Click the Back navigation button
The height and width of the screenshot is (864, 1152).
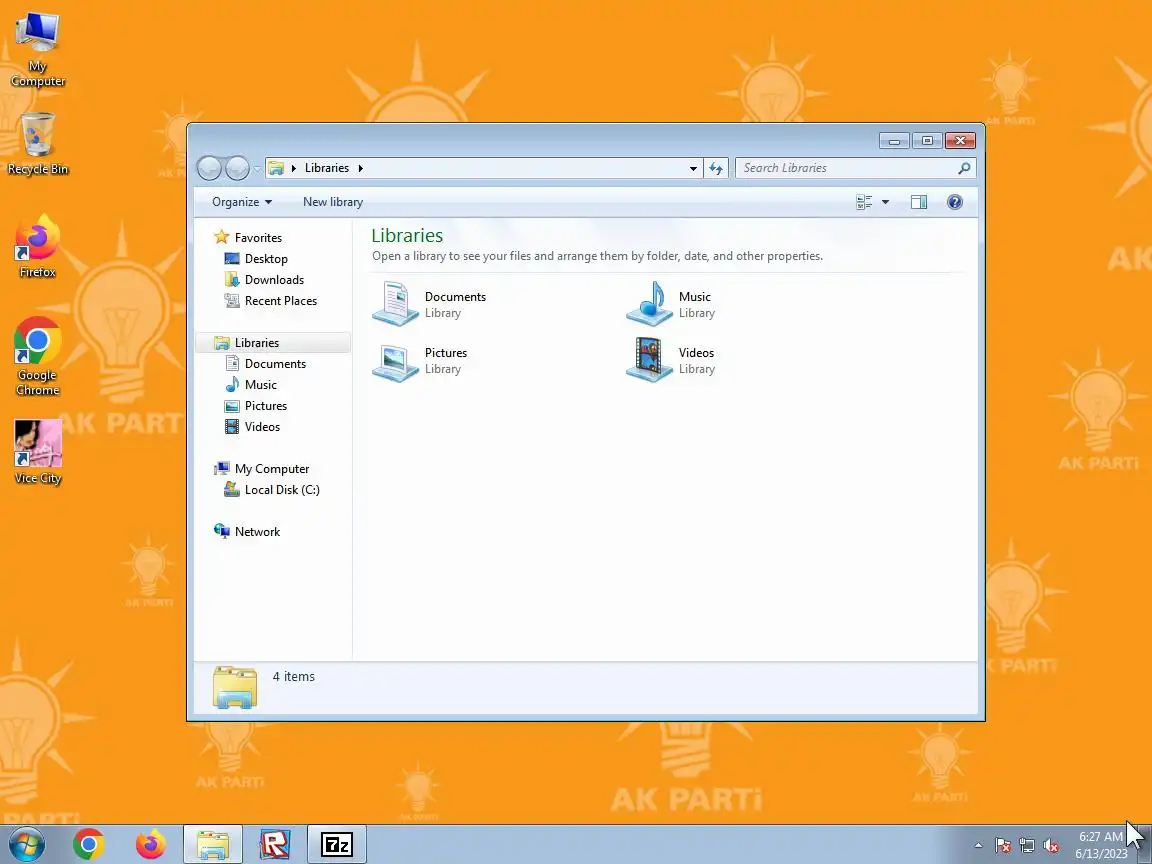(209, 168)
